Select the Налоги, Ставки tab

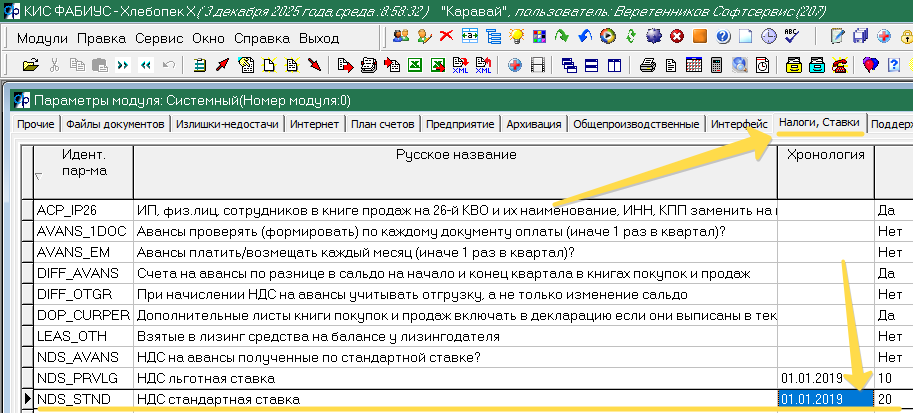(819, 123)
